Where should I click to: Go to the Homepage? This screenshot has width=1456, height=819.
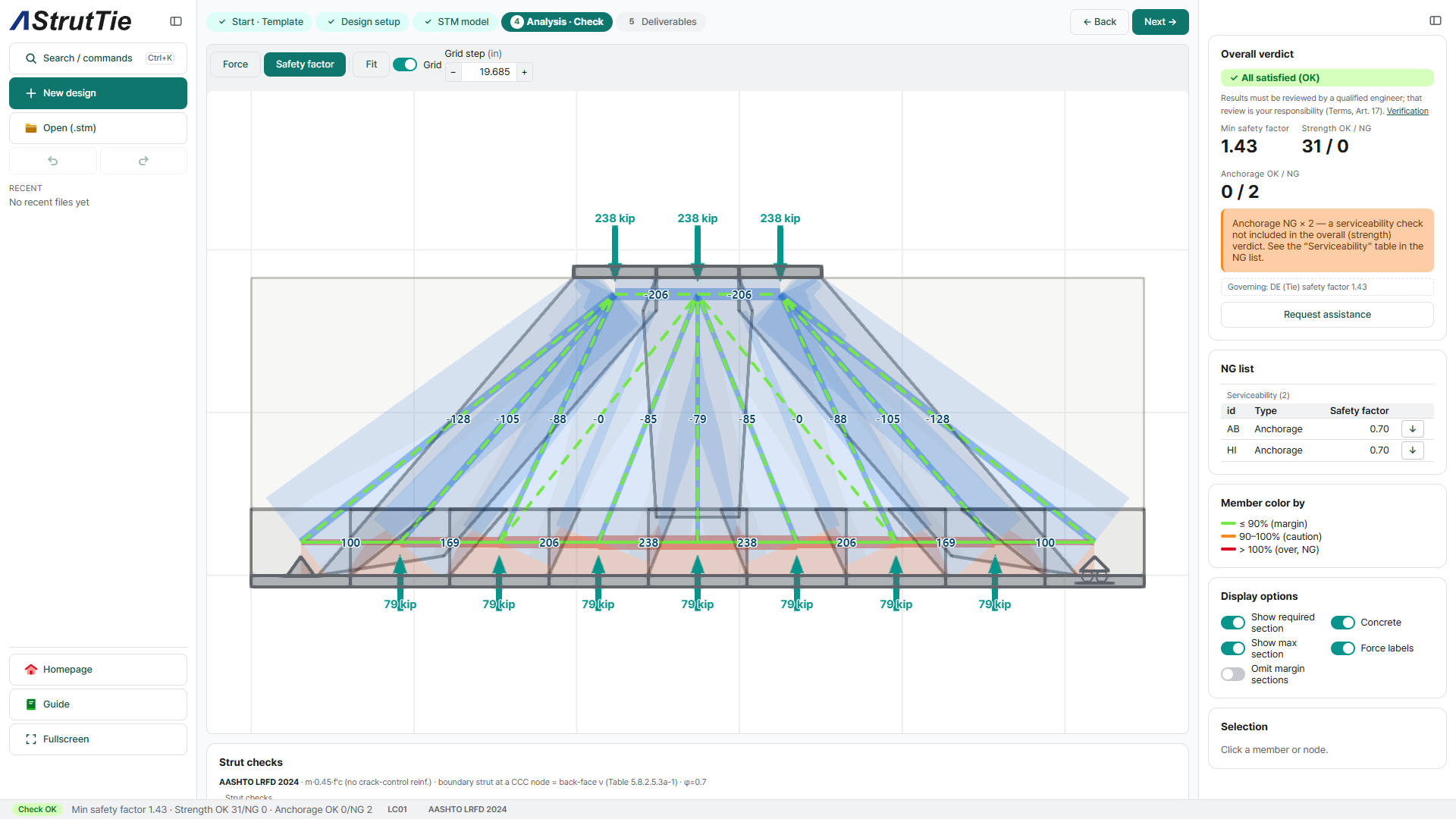pyautogui.click(x=98, y=670)
